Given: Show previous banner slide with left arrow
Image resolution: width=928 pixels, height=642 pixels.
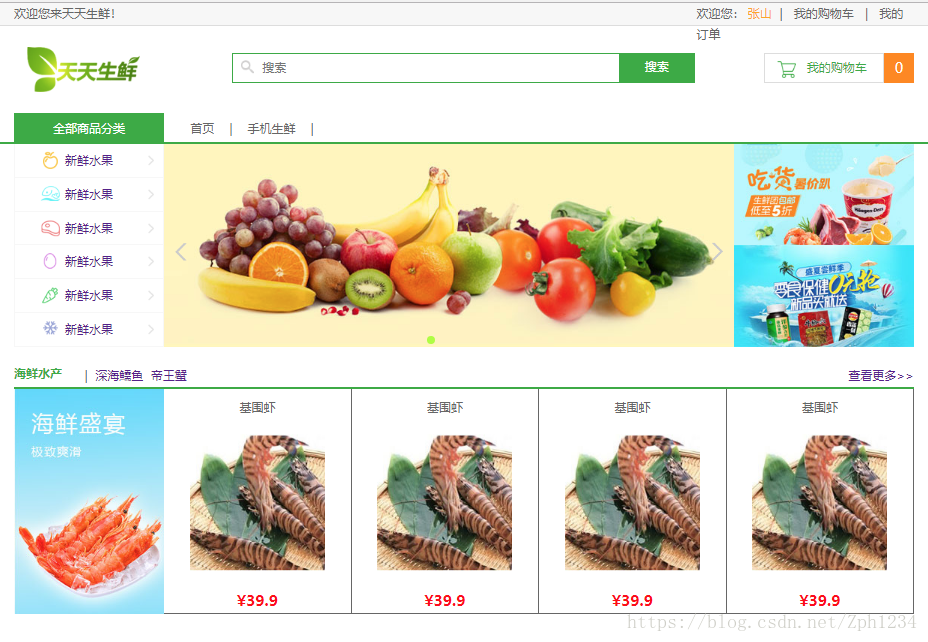Looking at the screenshot, I should [181, 251].
